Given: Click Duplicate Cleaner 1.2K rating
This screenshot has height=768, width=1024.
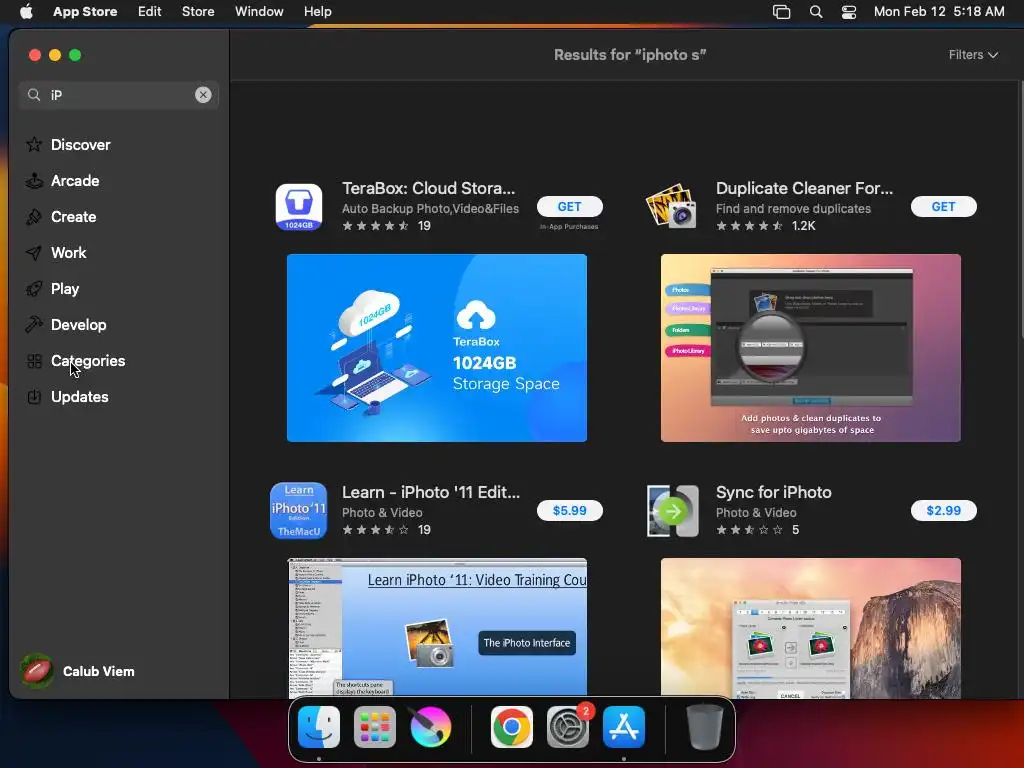Looking at the screenshot, I should pos(765,226).
